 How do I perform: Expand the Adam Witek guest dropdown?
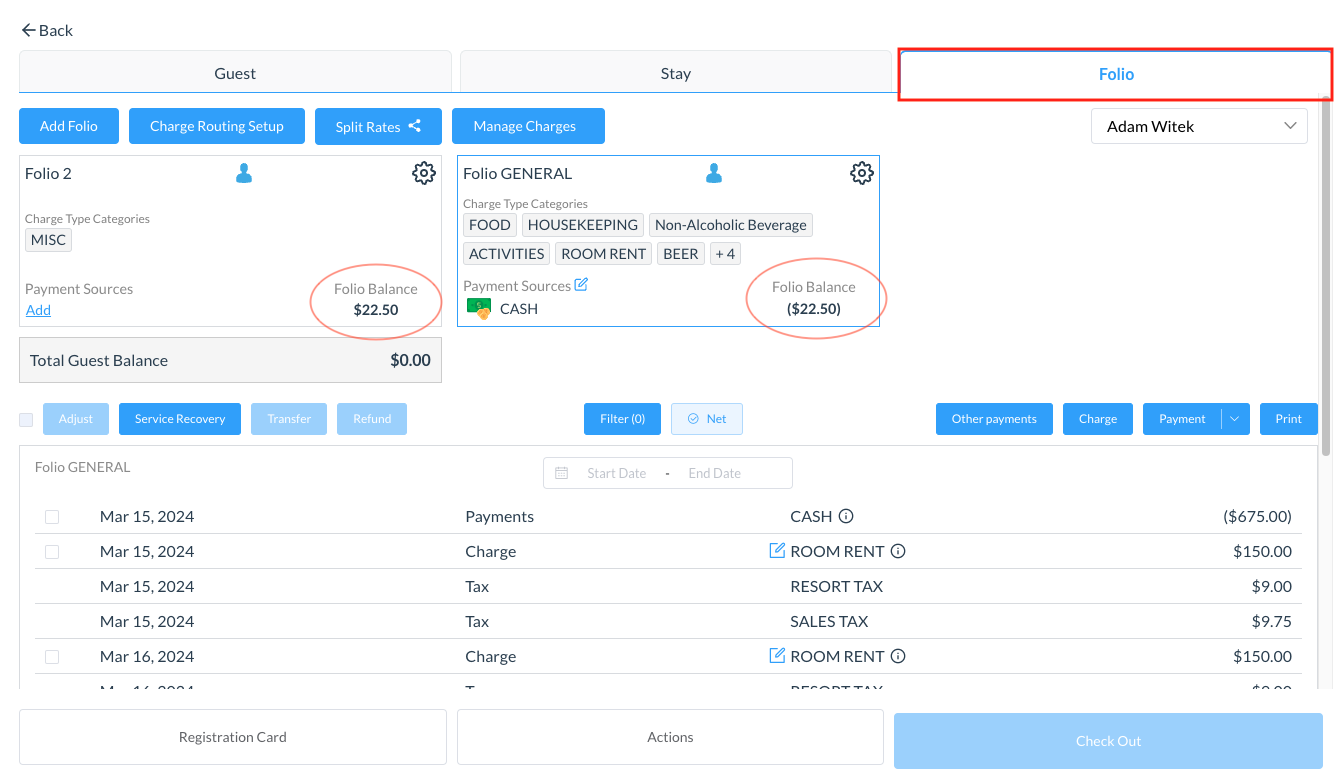click(x=1198, y=126)
